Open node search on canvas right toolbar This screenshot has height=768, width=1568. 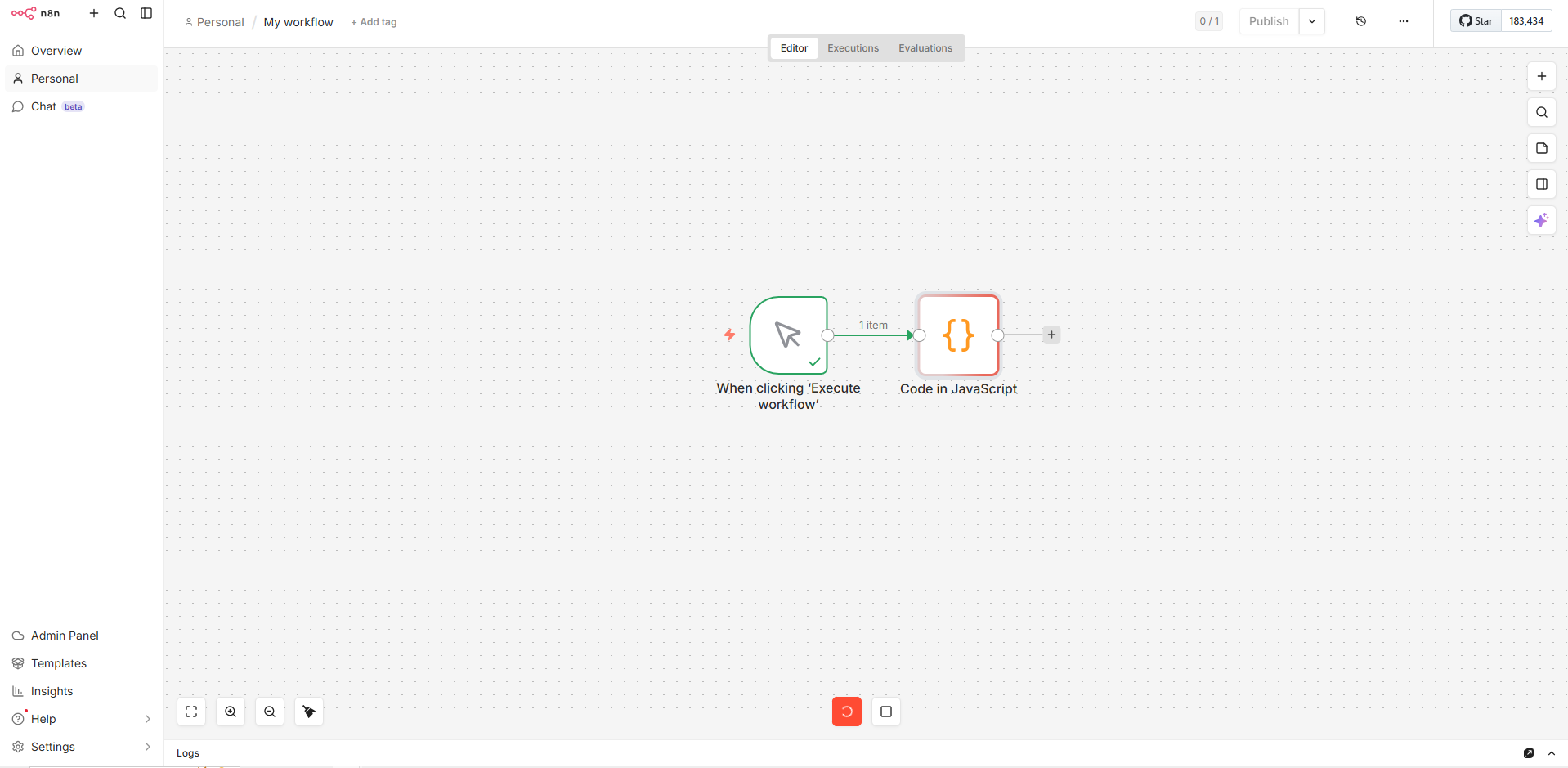(x=1542, y=112)
